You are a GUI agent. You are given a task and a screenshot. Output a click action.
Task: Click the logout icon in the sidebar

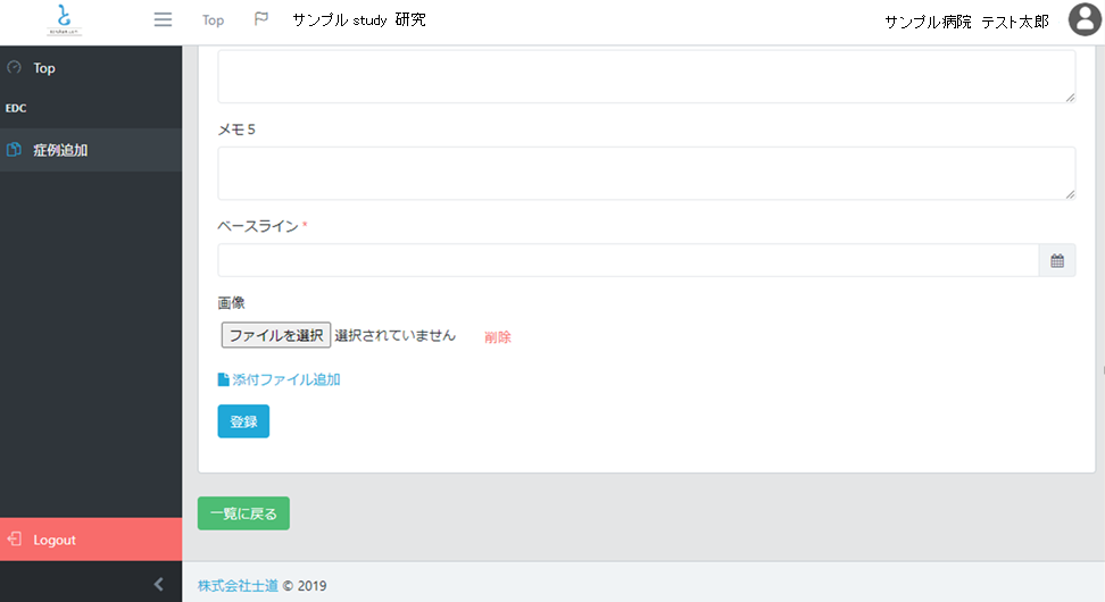[x=14, y=539]
